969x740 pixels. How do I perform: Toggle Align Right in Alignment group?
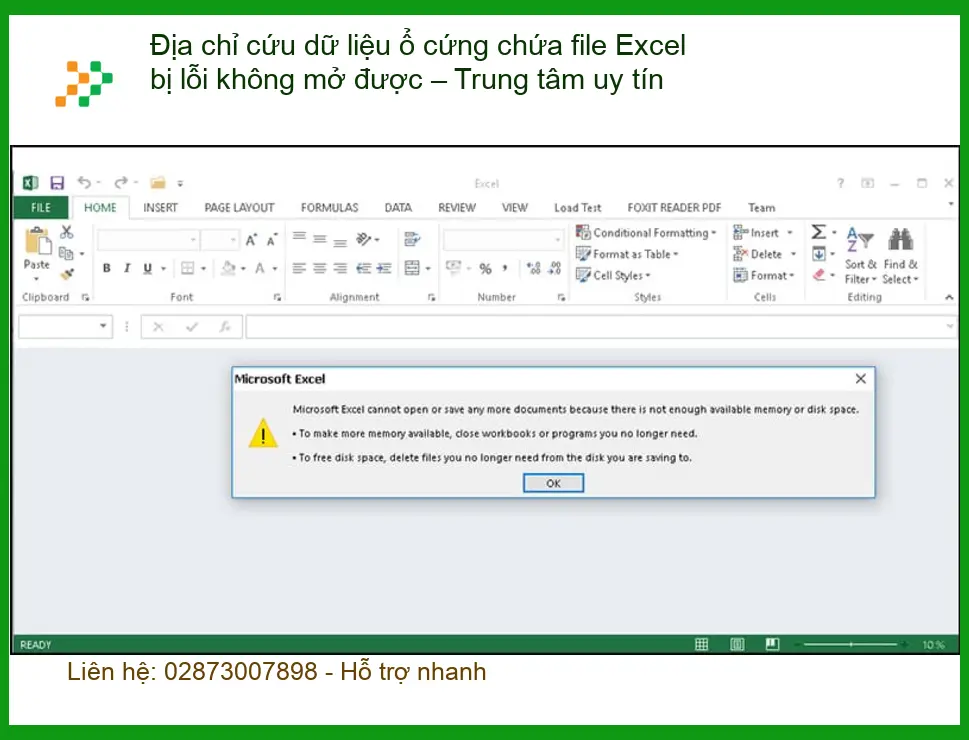coord(340,268)
